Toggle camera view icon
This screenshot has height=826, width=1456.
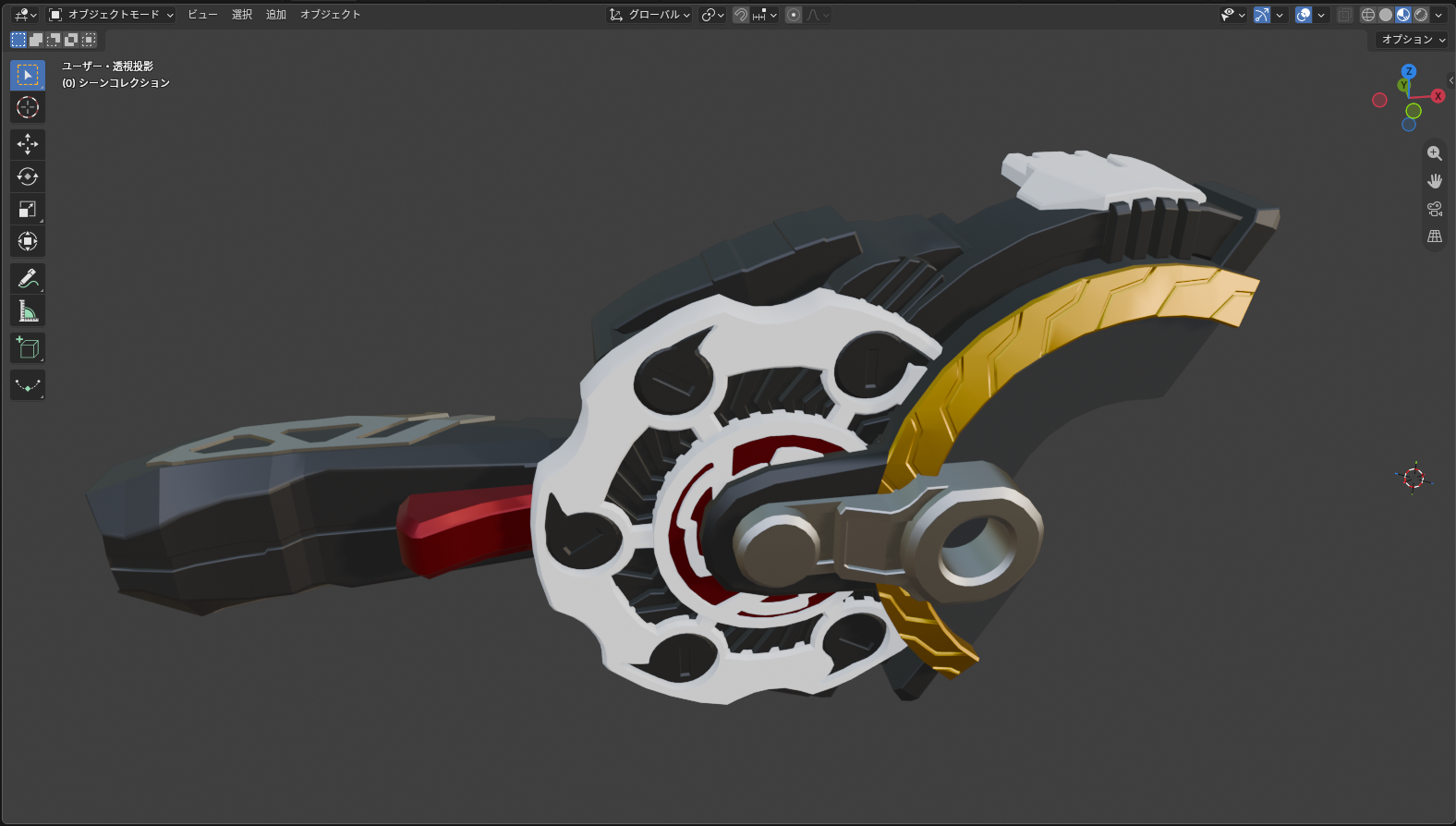(1435, 209)
